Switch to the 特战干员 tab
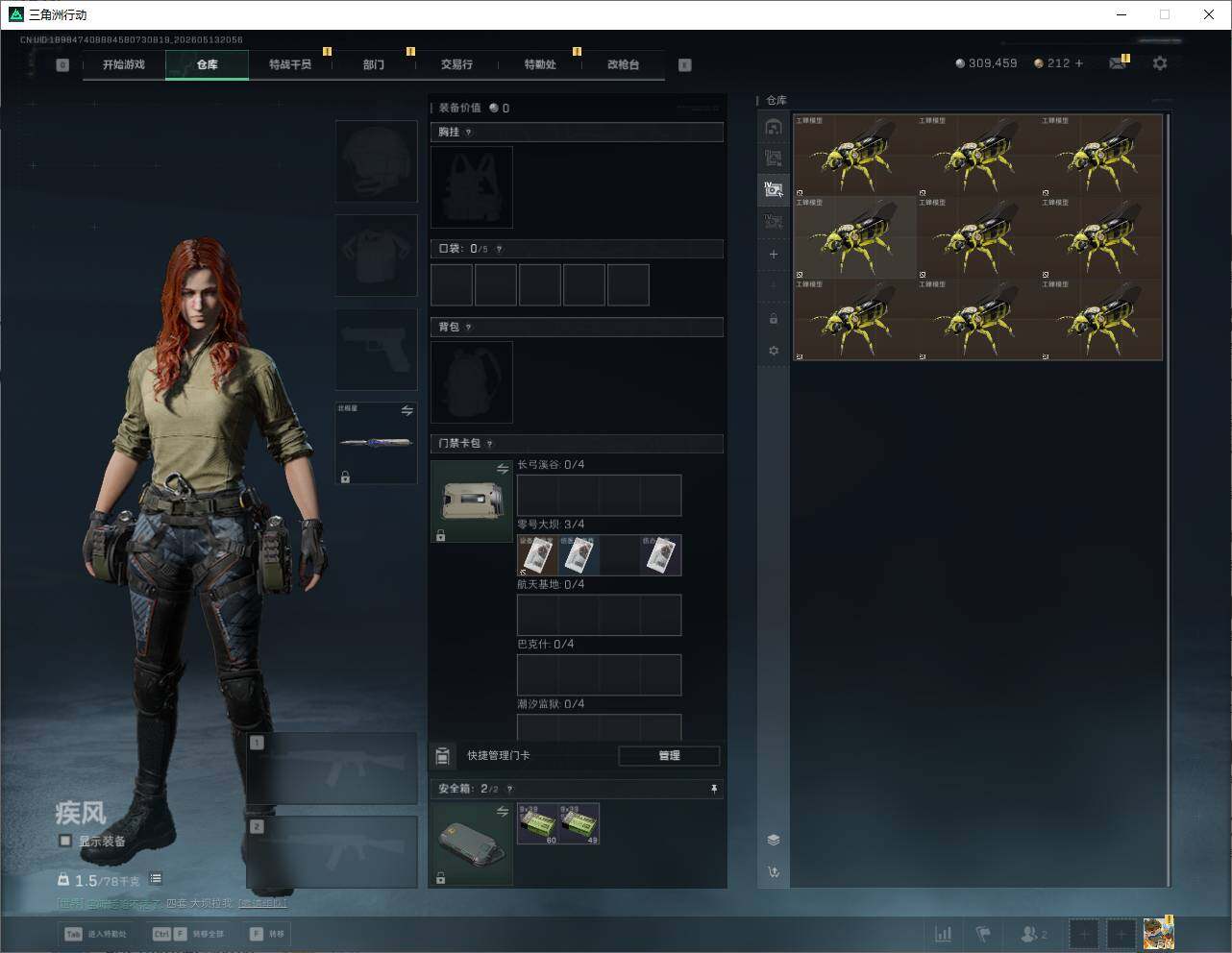The width and height of the screenshot is (1232, 953). click(x=290, y=64)
